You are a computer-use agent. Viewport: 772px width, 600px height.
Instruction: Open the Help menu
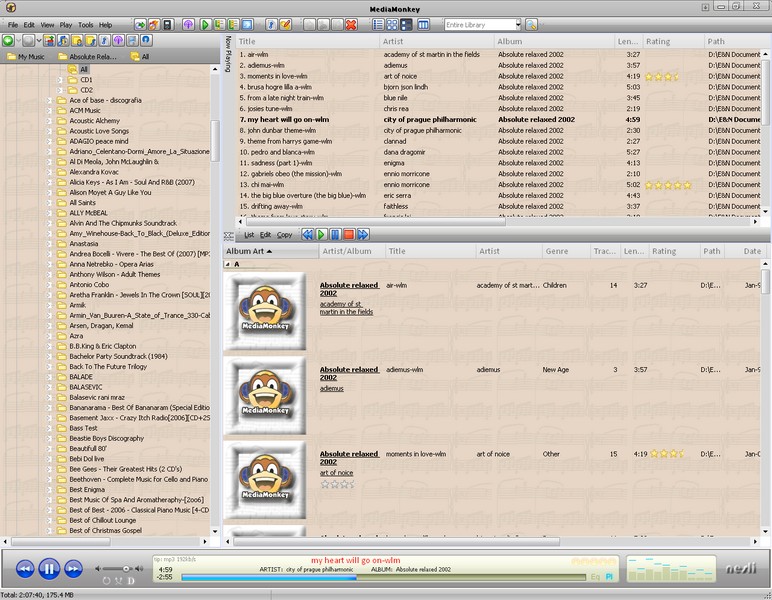(x=105, y=25)
